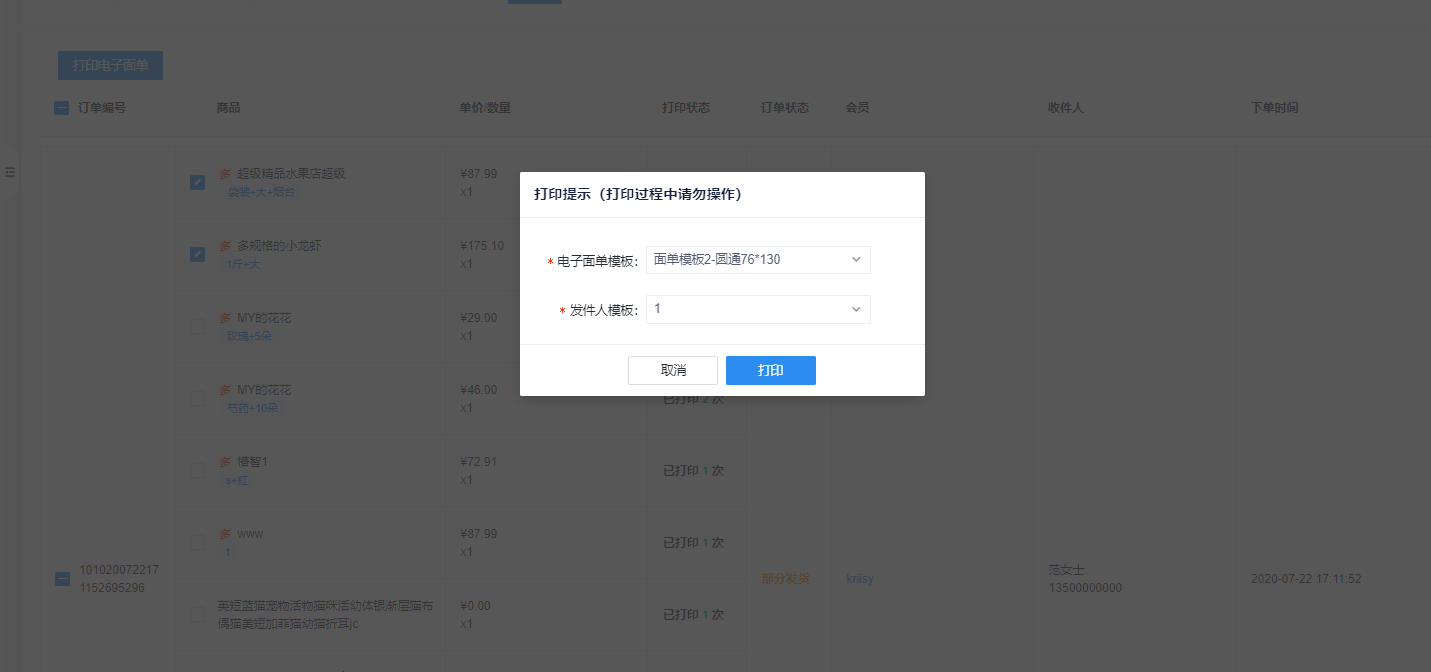The image size is (1431, 672).
Task: Click the 部分发货 order status
Action: [x=785, y=579]
